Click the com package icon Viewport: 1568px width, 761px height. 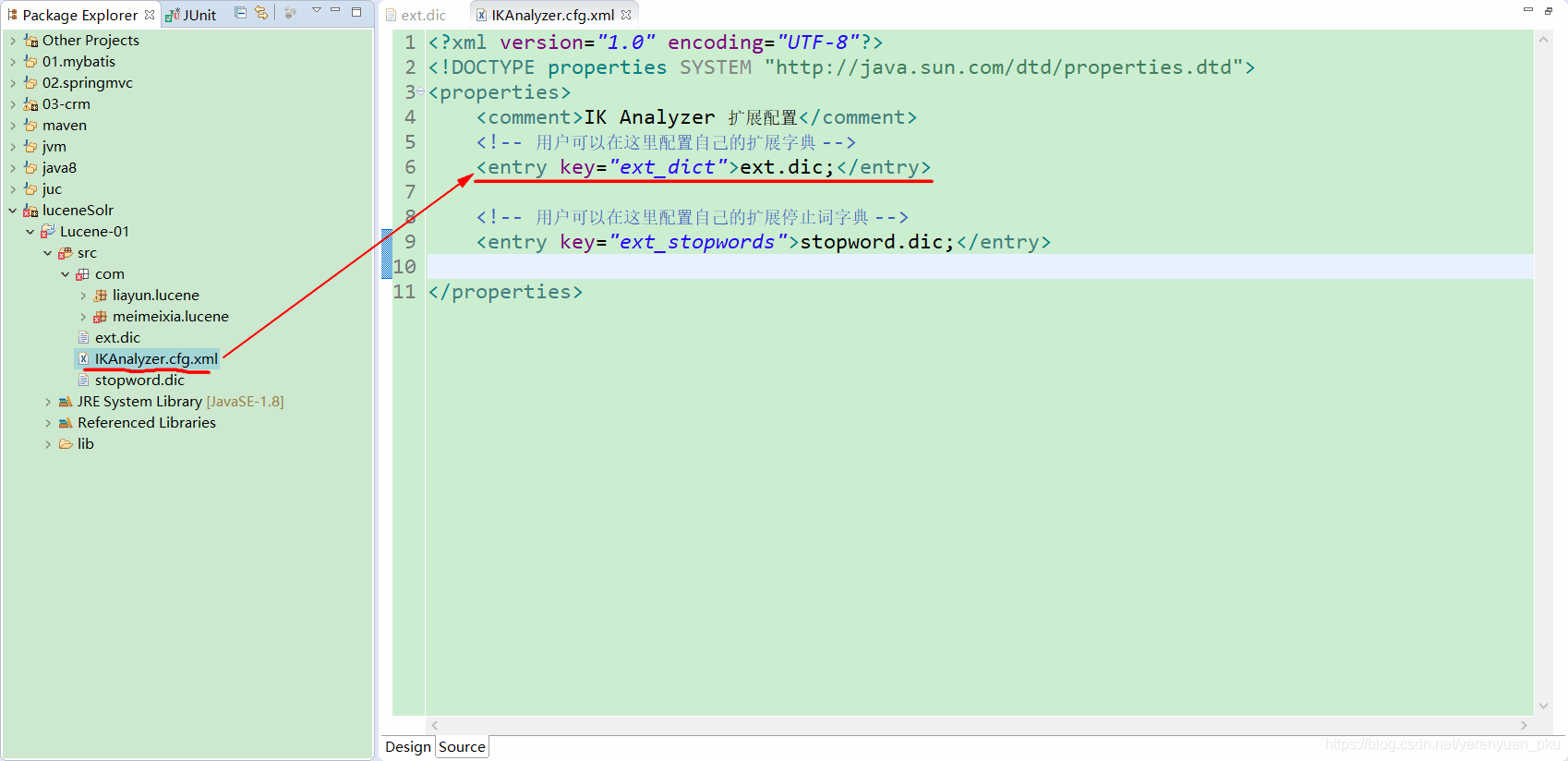83,274
